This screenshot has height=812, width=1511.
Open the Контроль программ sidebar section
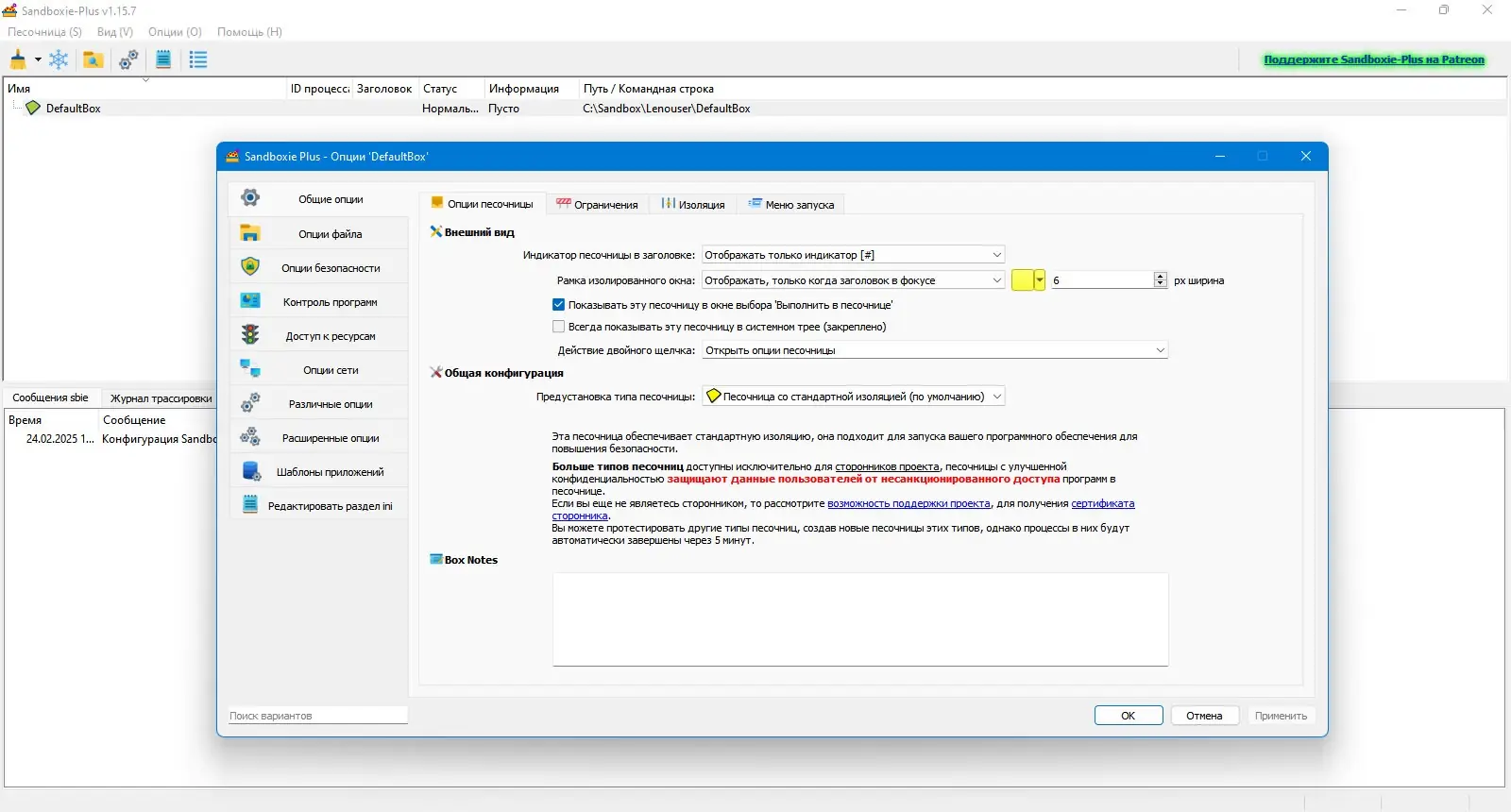pyautogui.click(x=318, y=301)
